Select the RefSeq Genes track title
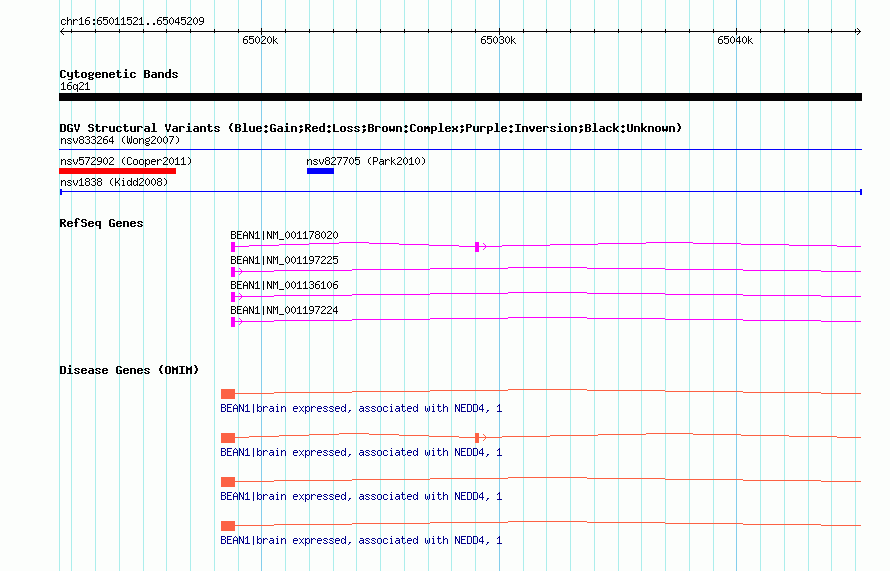The width and height of the screenshot is (890, 571). [101, 223]
